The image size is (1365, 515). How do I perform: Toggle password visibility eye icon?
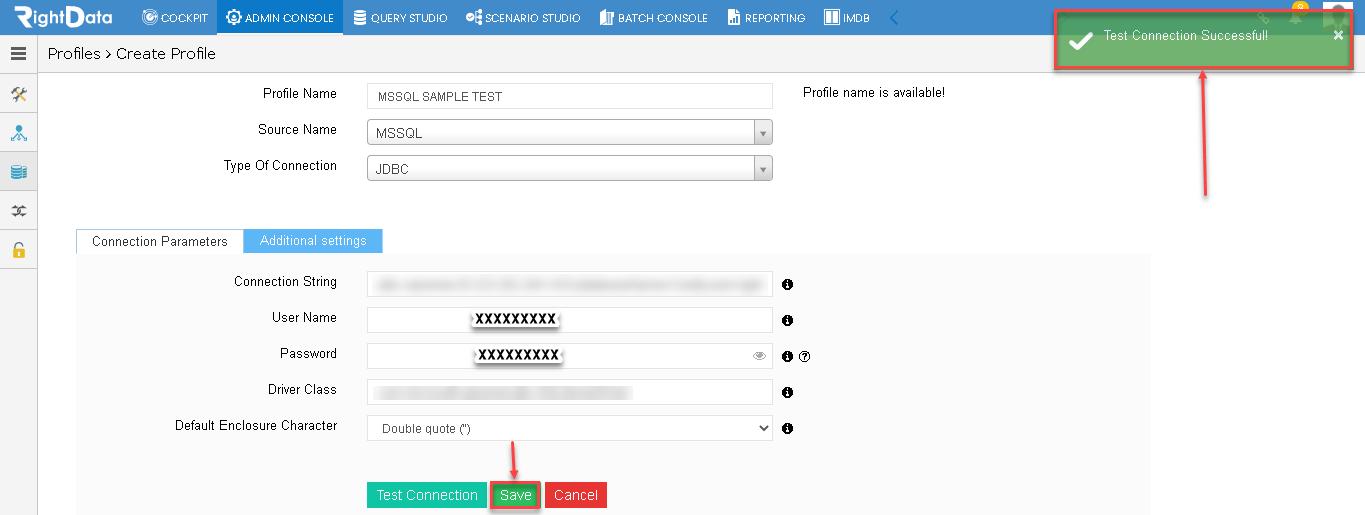(x=759, y=356)
